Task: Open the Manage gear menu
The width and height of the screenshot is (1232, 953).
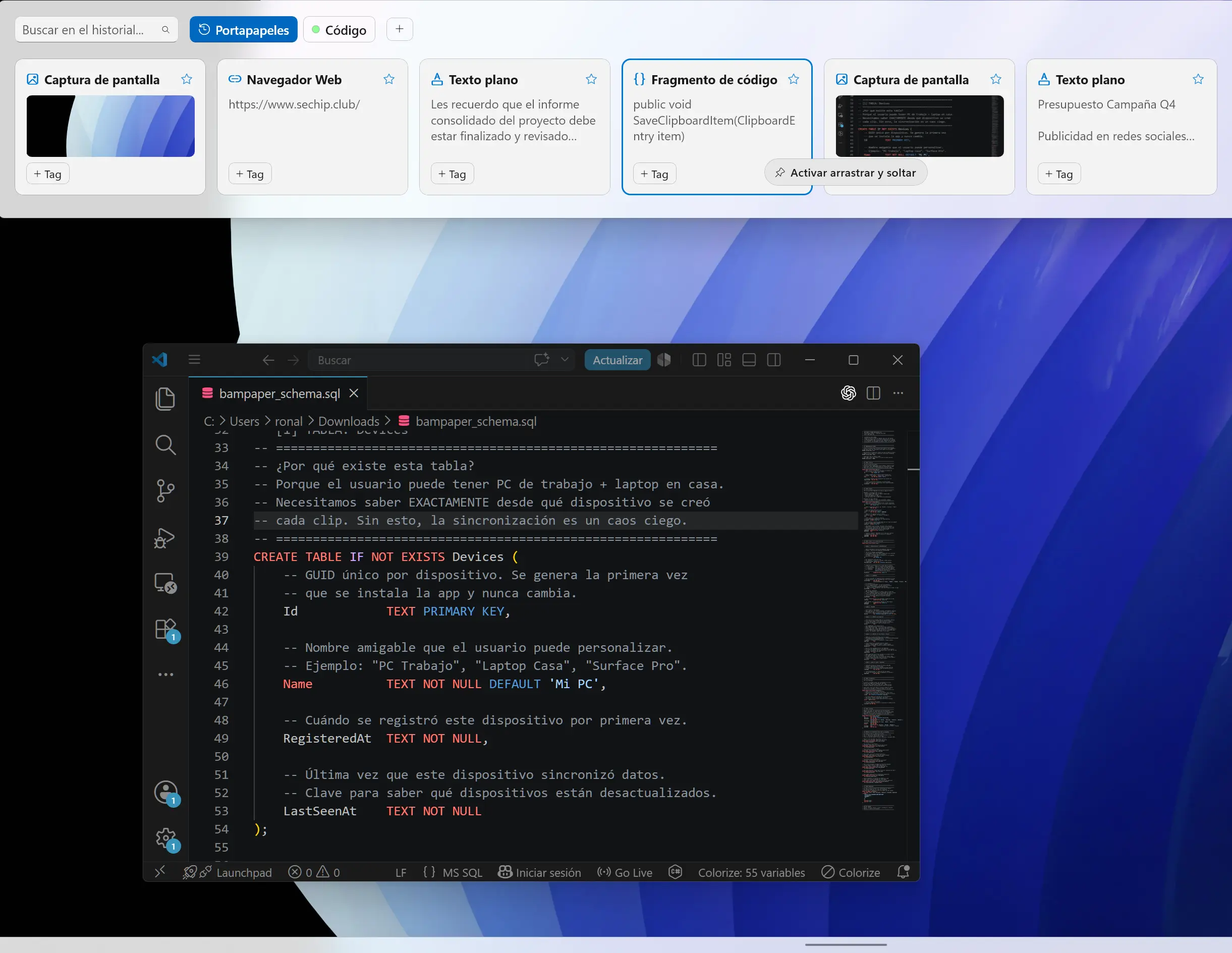Action: 166,839
